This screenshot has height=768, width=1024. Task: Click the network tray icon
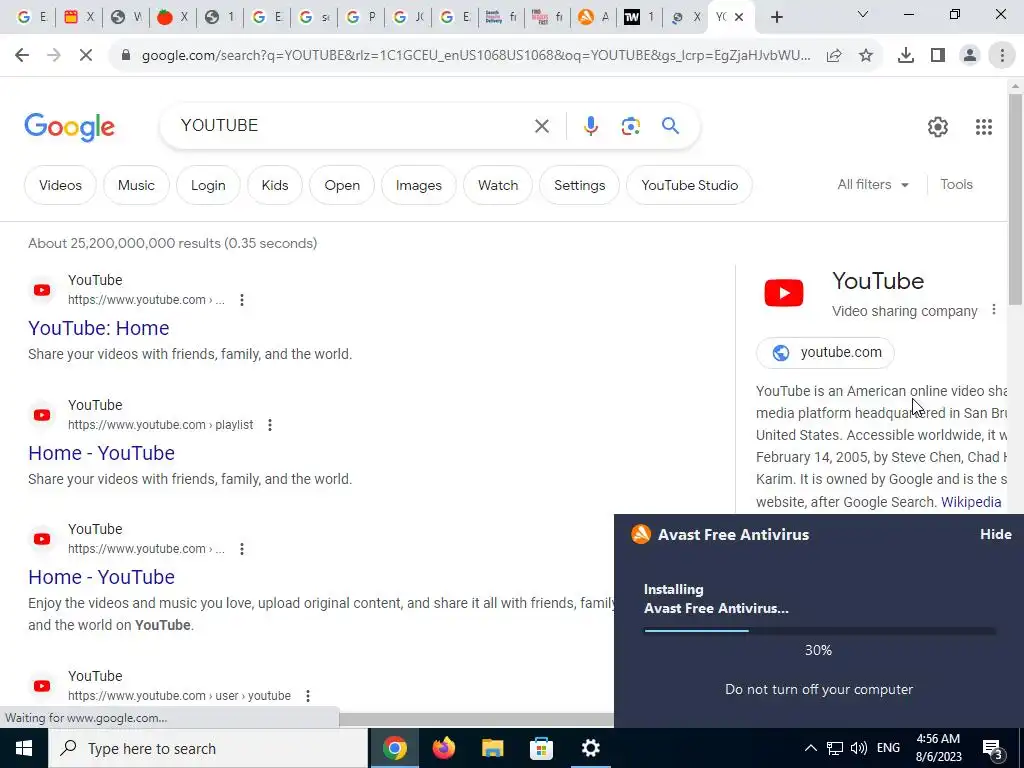[x=835, y=748]
